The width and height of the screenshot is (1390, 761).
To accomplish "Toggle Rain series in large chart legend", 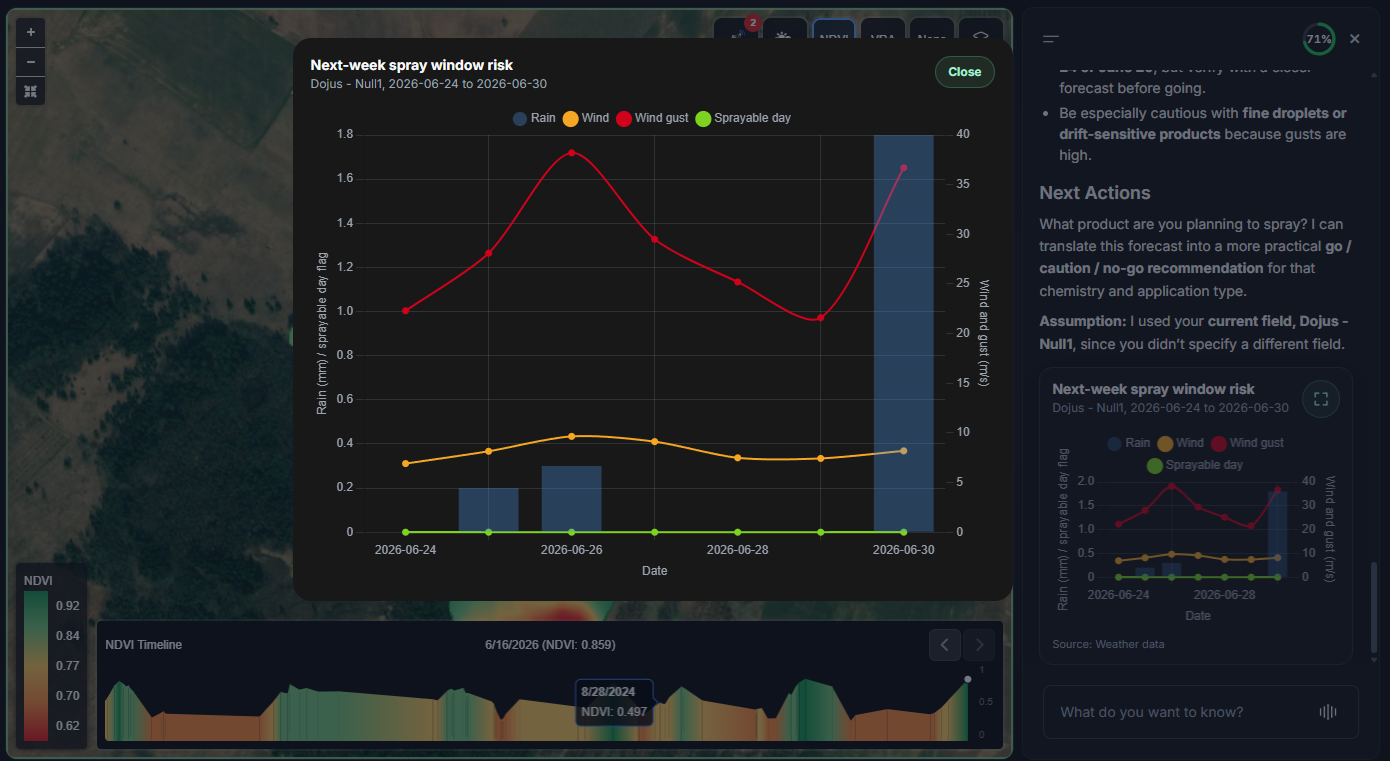I will click(x=534, y=118).
